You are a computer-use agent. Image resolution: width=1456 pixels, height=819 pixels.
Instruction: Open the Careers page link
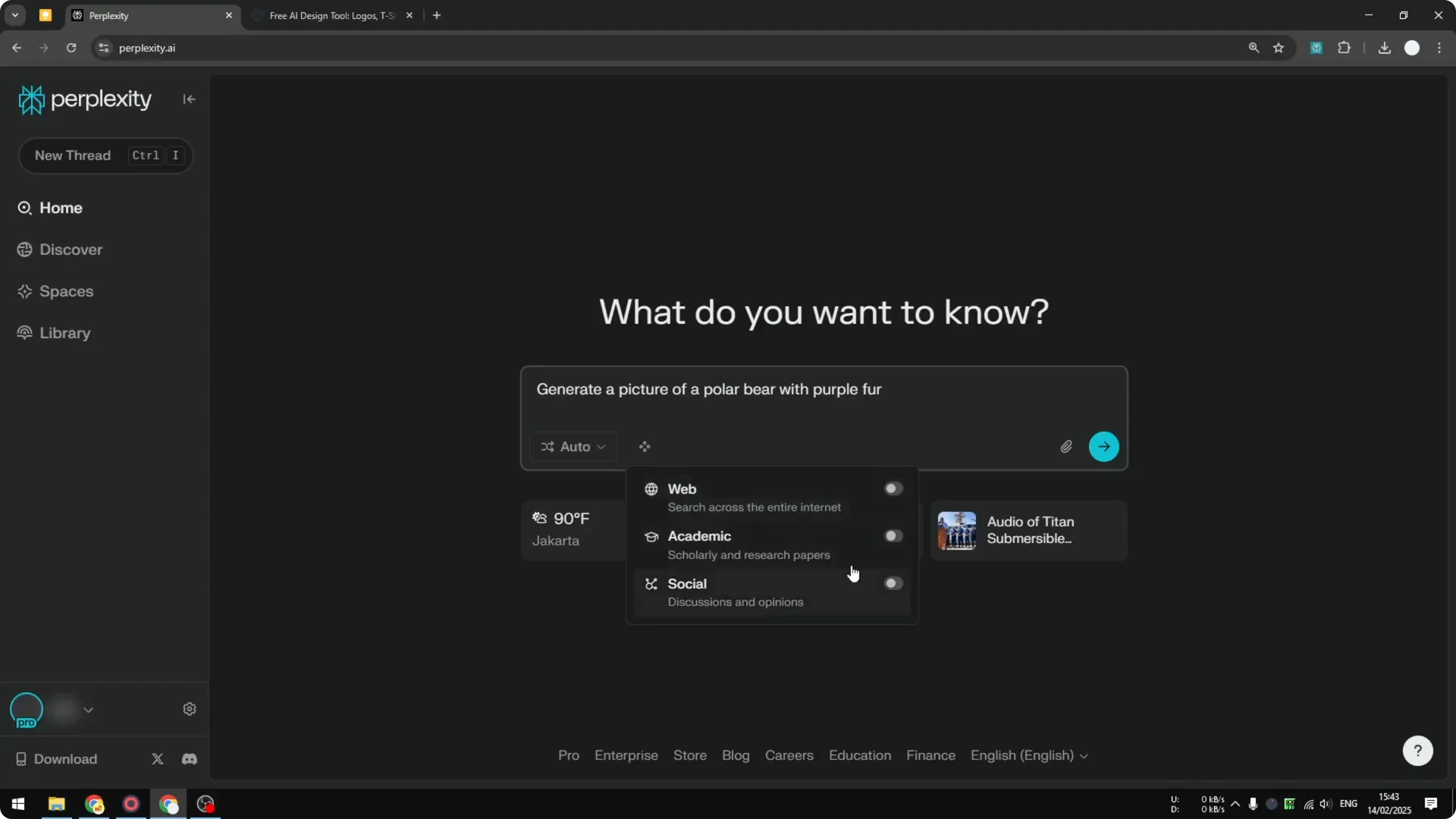click(789, 755)
